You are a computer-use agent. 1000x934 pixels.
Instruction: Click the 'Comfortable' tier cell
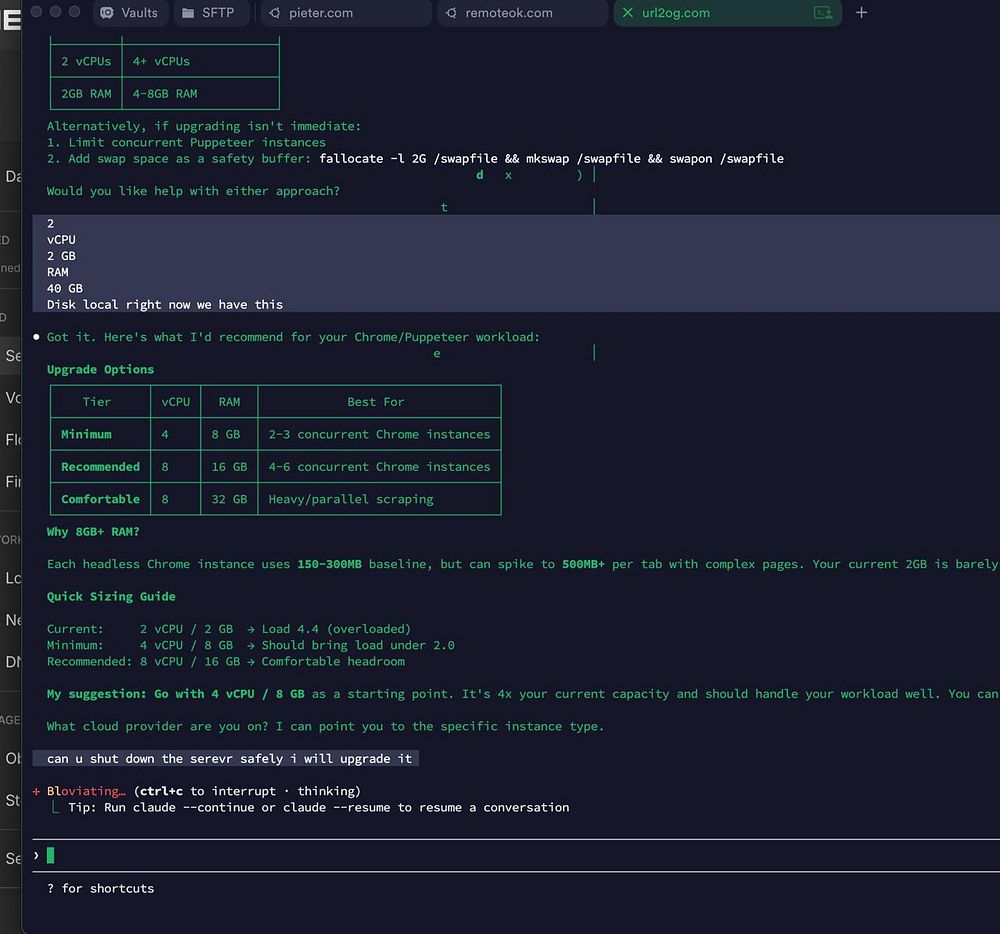(x=100, y=499)
